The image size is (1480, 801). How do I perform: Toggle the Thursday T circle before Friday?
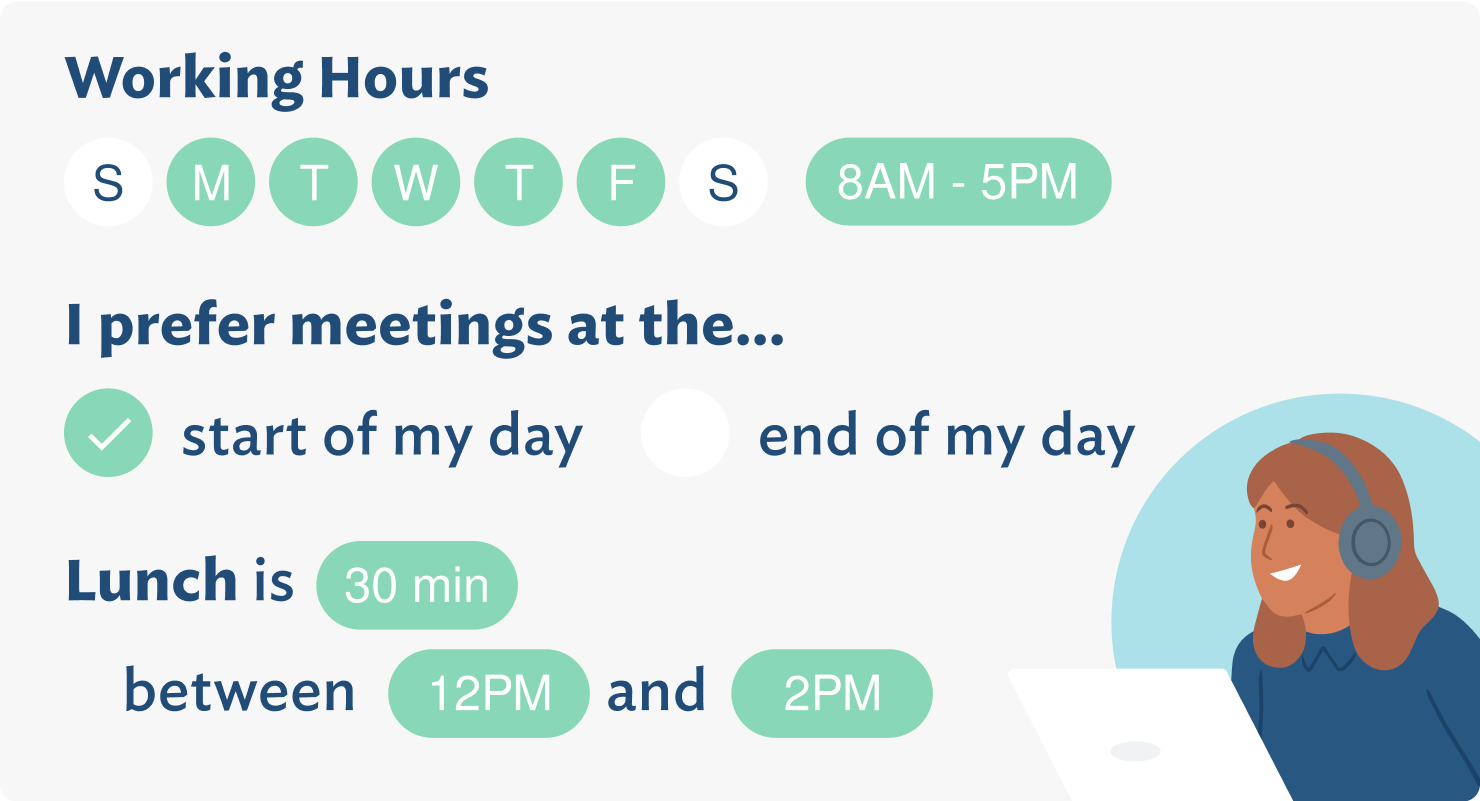click(518, 183)
